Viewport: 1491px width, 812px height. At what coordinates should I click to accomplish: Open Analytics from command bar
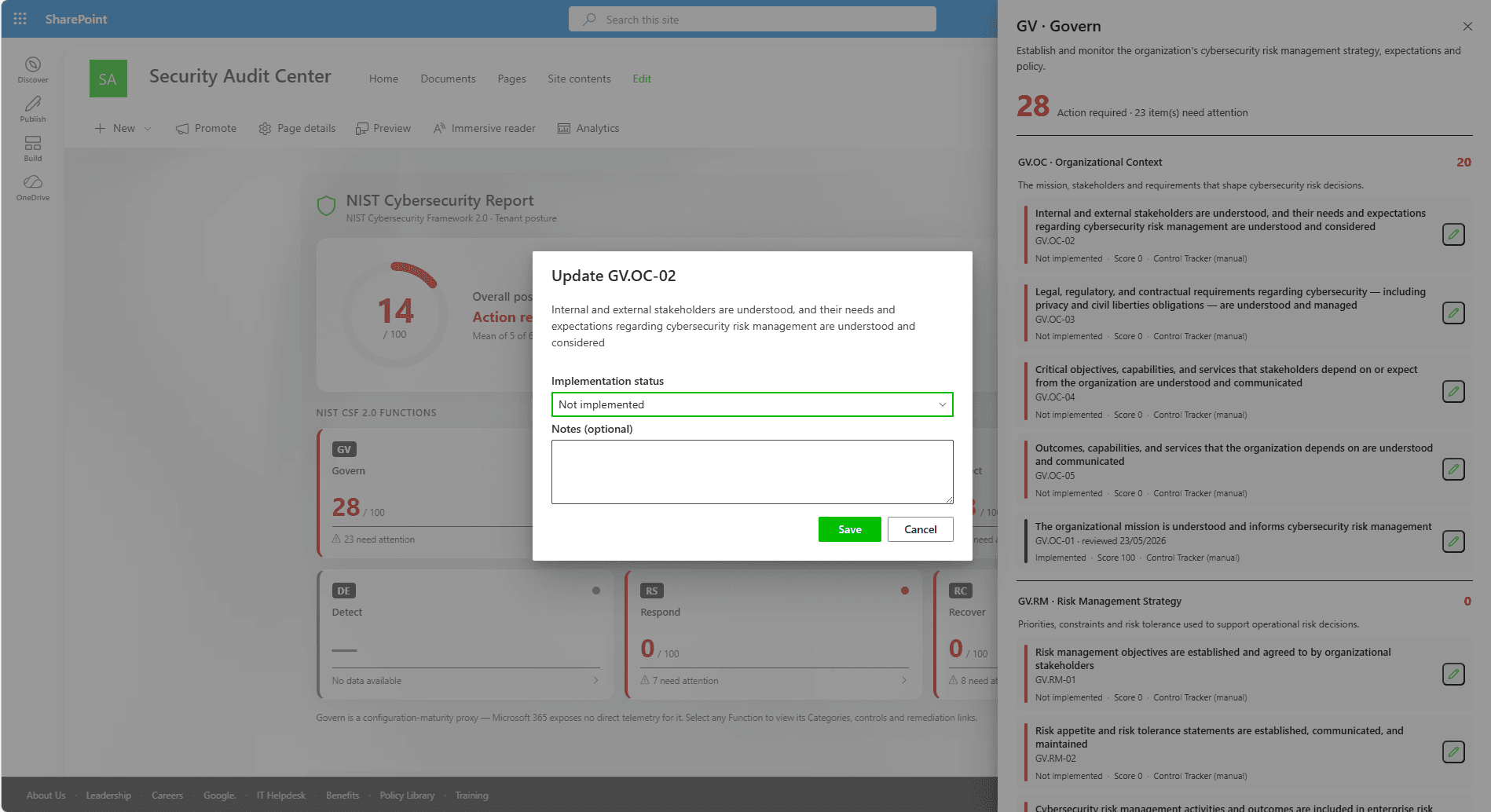coord(588,128)
